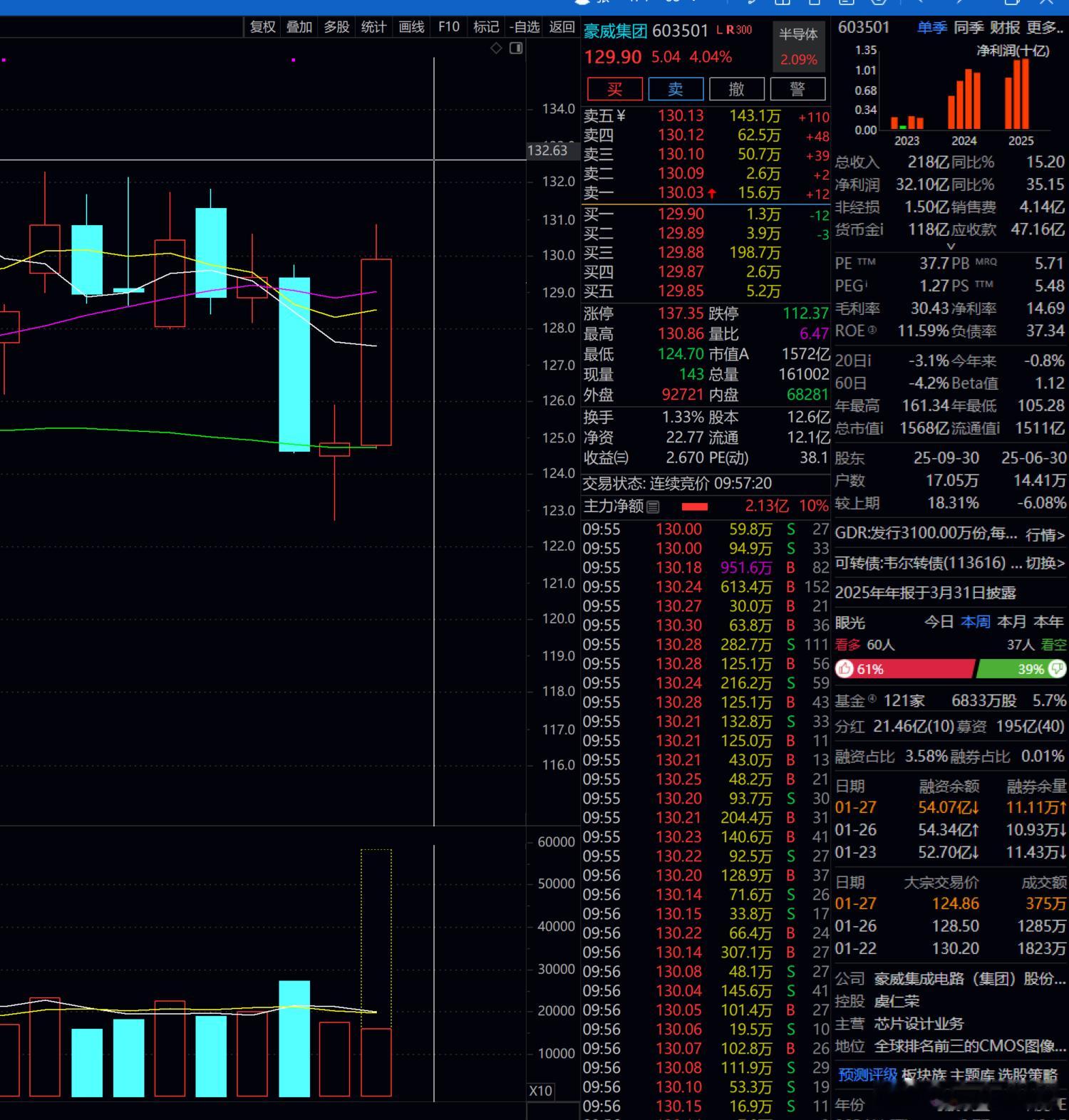The image size is (1069, 1120).
Task: Click the diamond marker icon above the chart
Action: pos(496,48)
